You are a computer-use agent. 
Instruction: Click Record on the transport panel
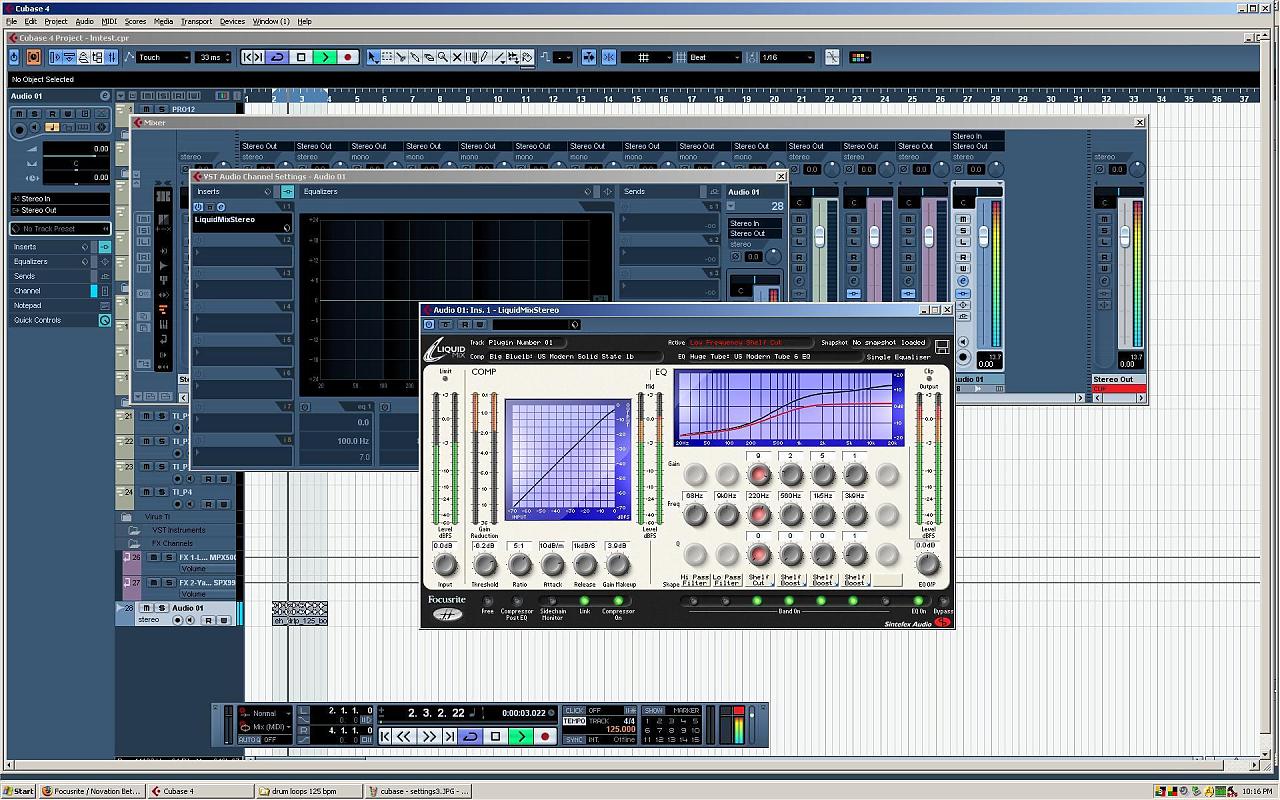545,736
